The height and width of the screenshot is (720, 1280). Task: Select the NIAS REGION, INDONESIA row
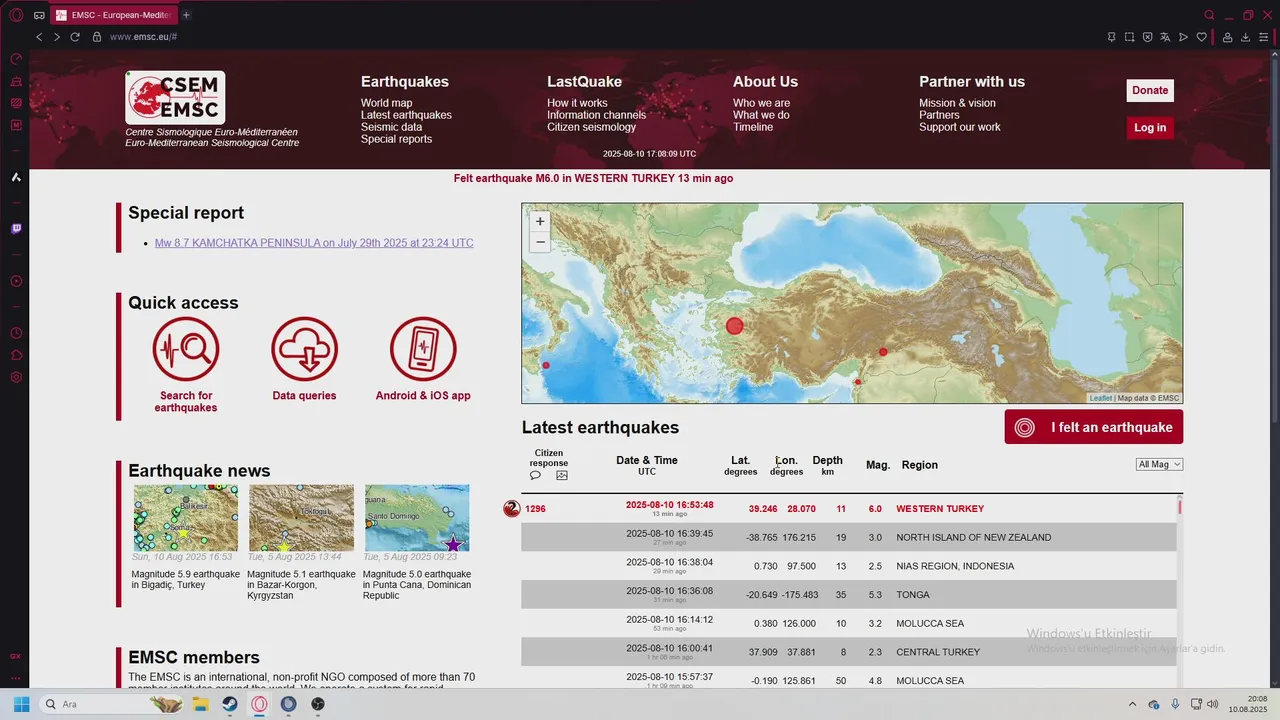point(848,566)
